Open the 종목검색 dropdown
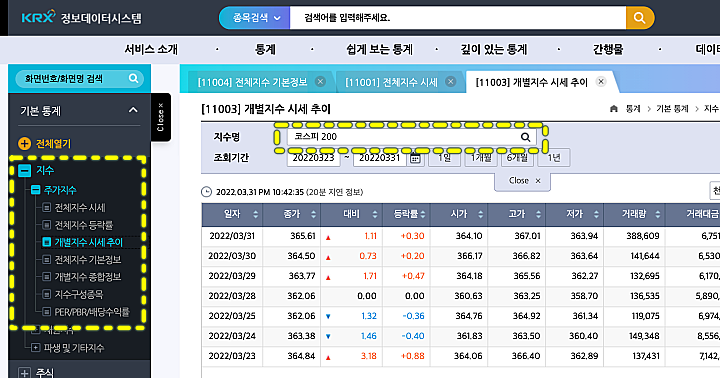 (255, 18)
